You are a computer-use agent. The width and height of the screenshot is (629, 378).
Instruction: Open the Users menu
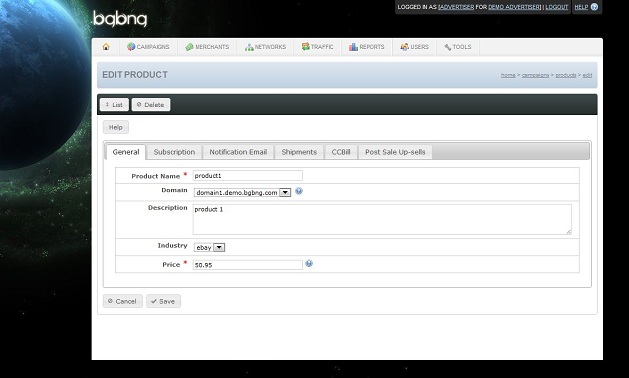coord(414,47)
